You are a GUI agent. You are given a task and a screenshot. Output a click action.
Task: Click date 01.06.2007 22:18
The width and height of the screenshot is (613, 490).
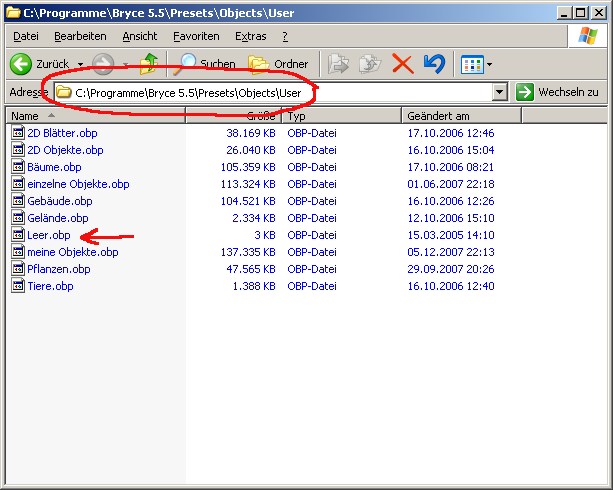[x=451, y=184]
